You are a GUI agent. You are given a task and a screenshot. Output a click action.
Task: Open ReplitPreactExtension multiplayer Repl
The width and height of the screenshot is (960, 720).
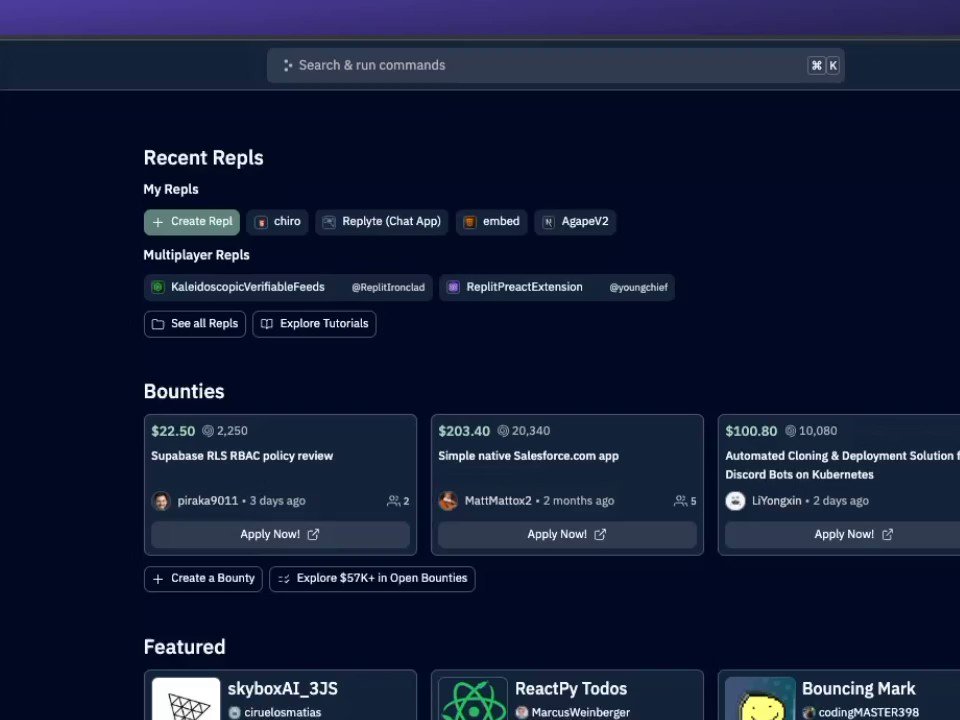point(557,288)
